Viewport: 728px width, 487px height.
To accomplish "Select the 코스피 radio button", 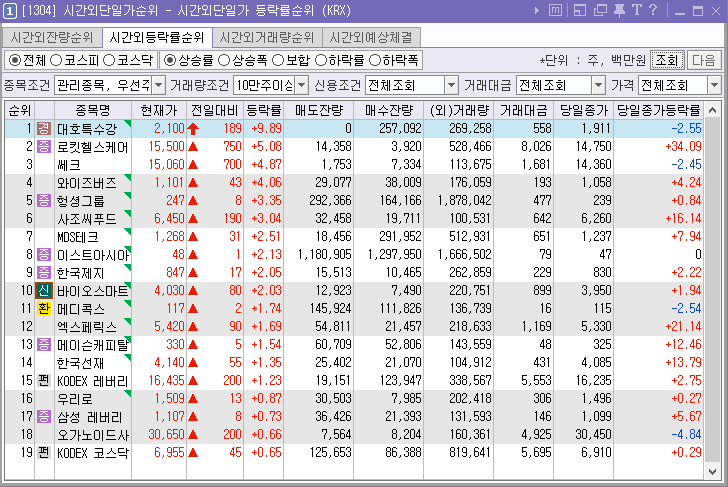I will pyautogui.click(x=56, y=60).
